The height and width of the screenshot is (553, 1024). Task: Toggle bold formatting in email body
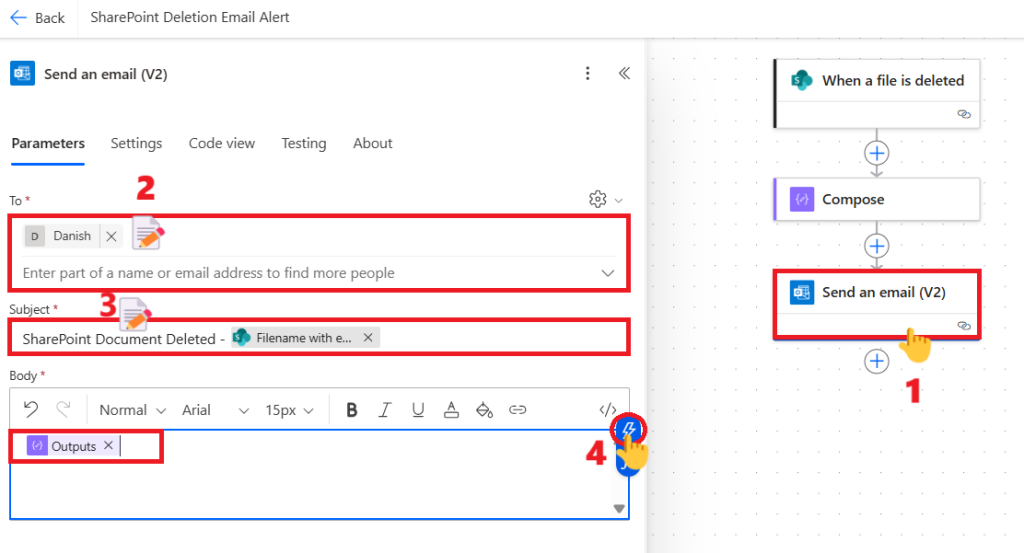coord(352,409)
